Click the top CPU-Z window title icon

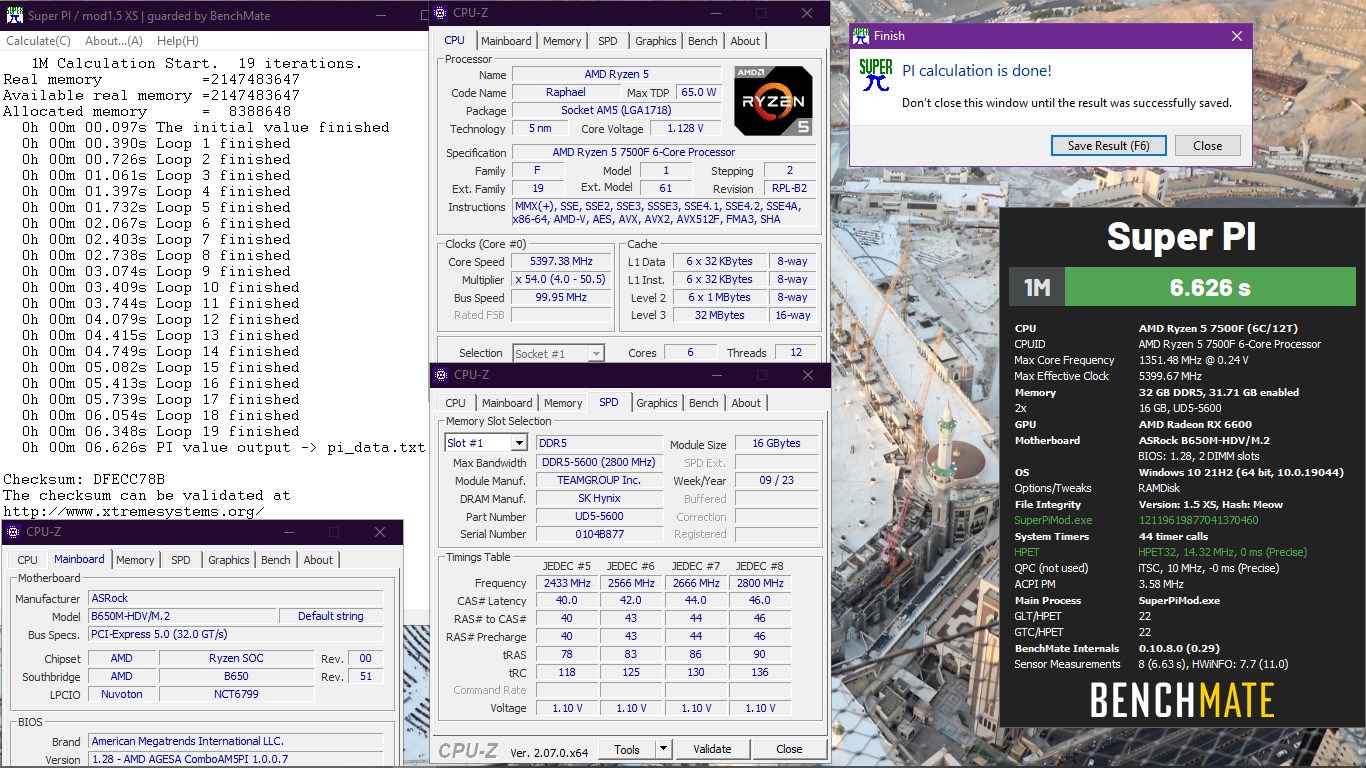[x=441, y=13]
